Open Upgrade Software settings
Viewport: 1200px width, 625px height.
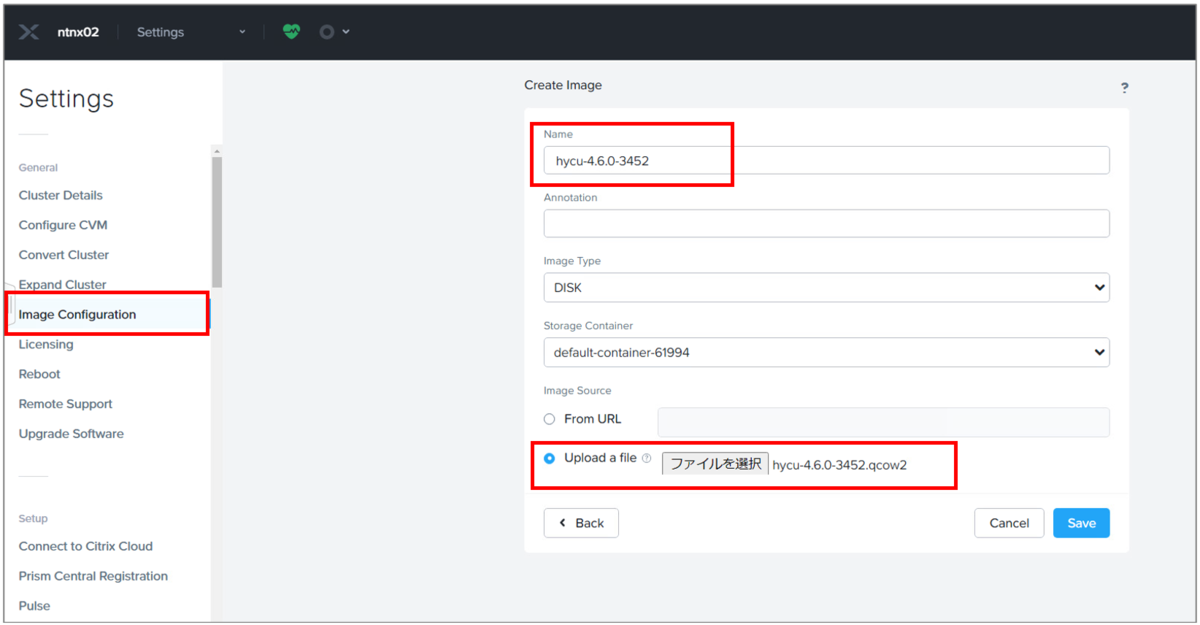point(71,434)
